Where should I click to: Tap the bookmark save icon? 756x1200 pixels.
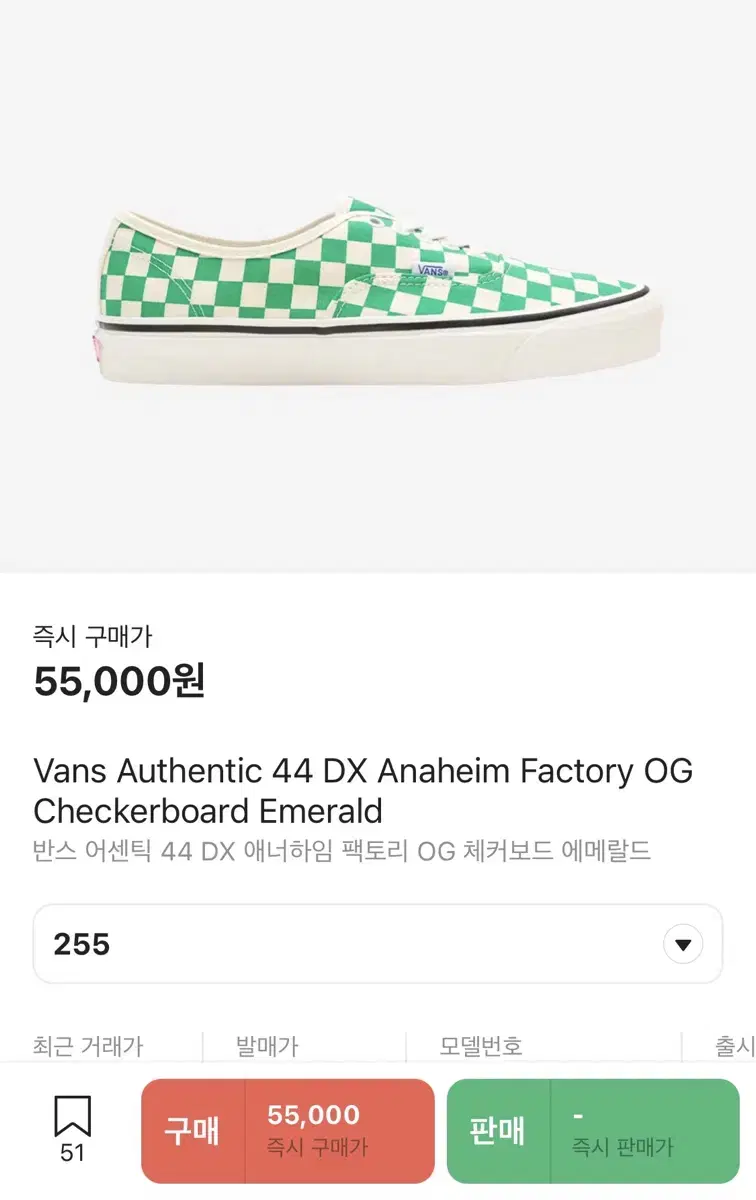tap(72, 1116)
